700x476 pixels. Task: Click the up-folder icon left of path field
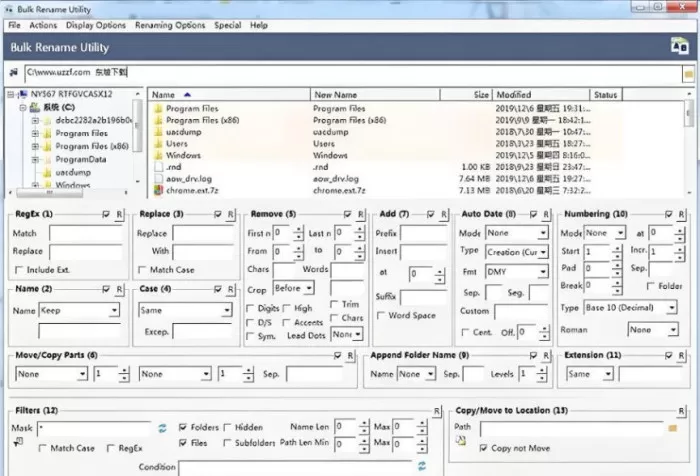pos(14,72)
